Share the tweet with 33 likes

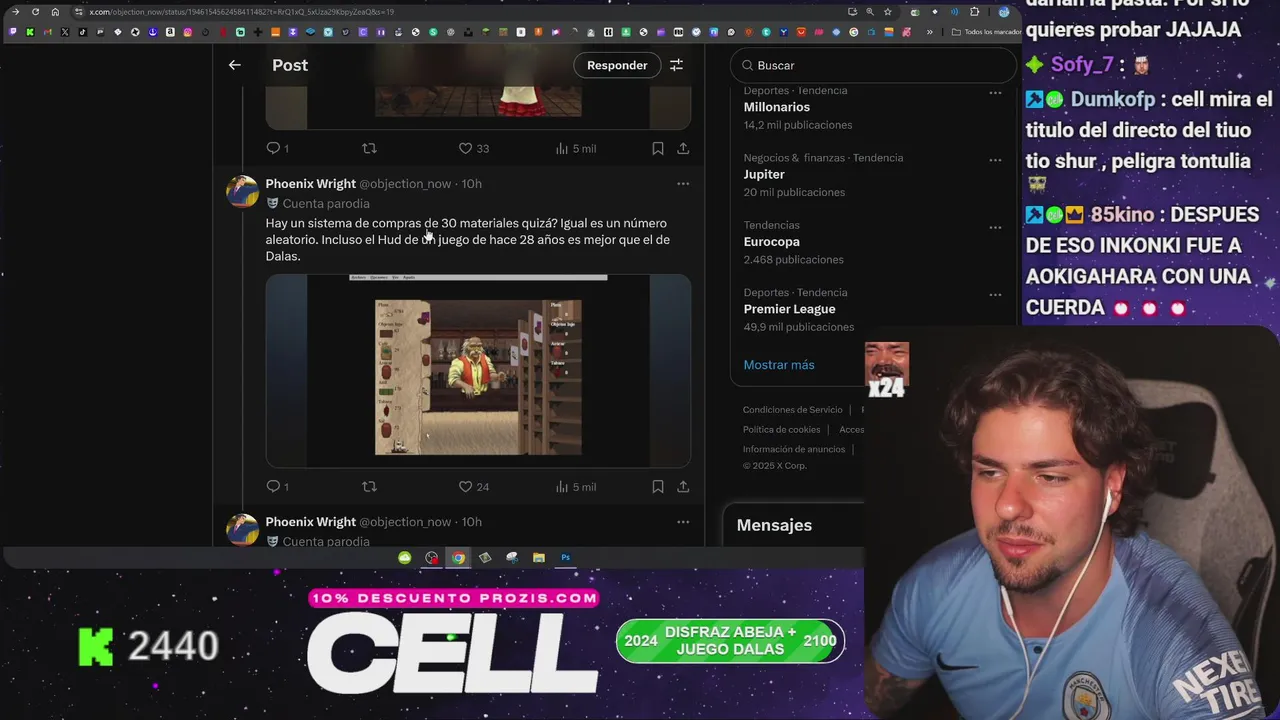click(x=683, y=148)
